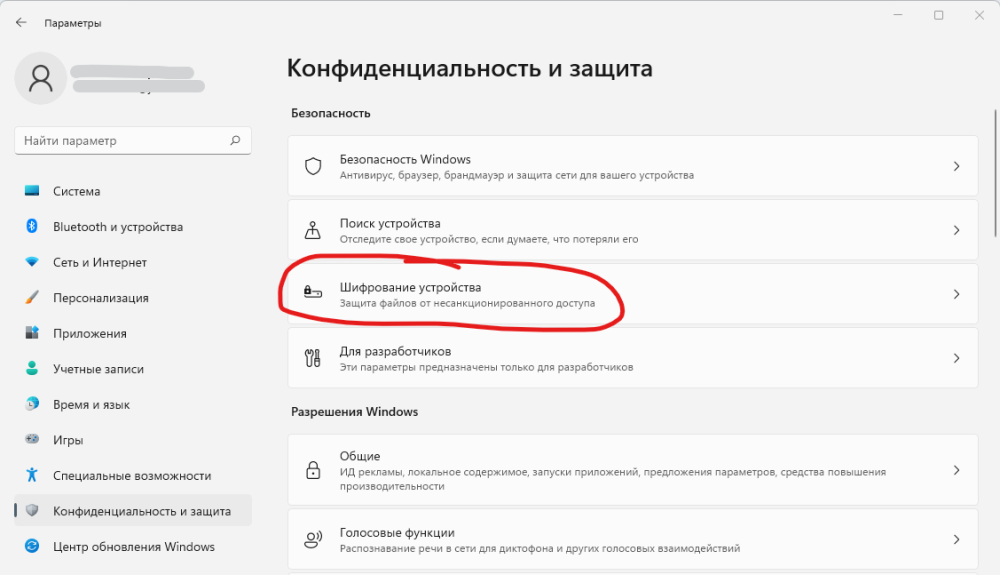Click the Голосовые функции speech icon
1000x575 pixels.
point(312,540)
